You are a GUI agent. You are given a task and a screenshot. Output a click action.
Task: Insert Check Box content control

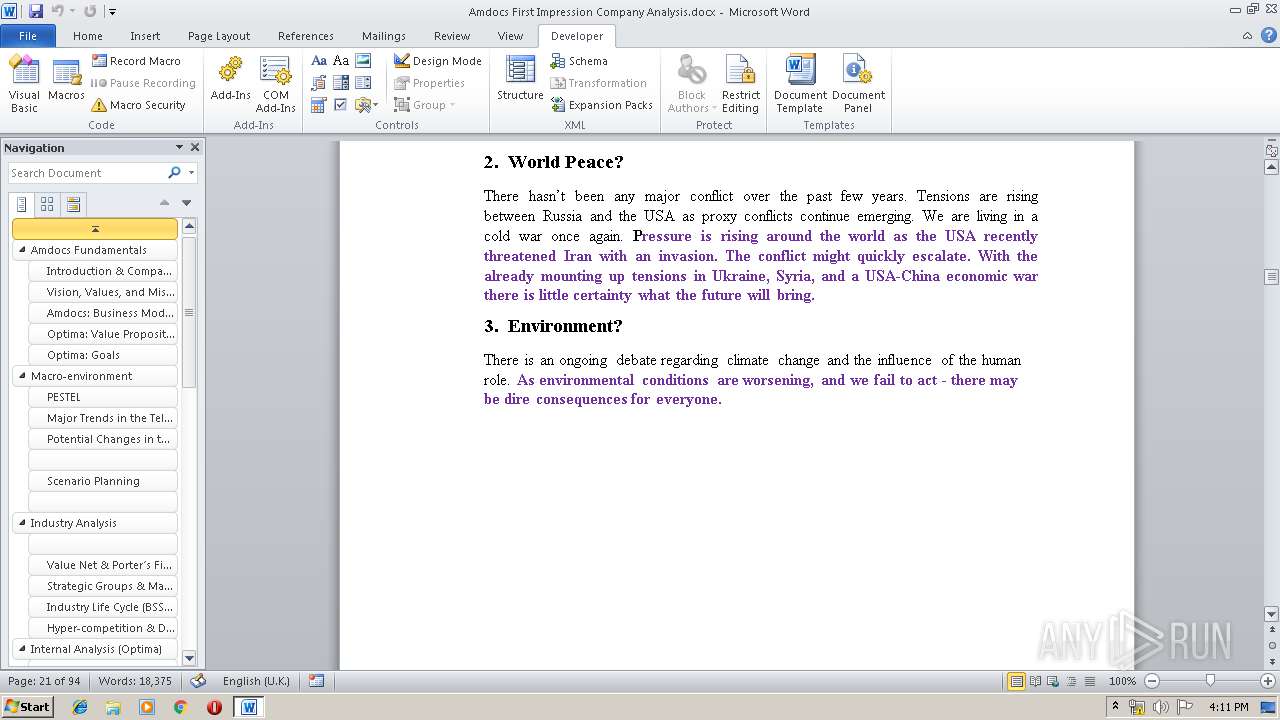click(x=341, y=105)
